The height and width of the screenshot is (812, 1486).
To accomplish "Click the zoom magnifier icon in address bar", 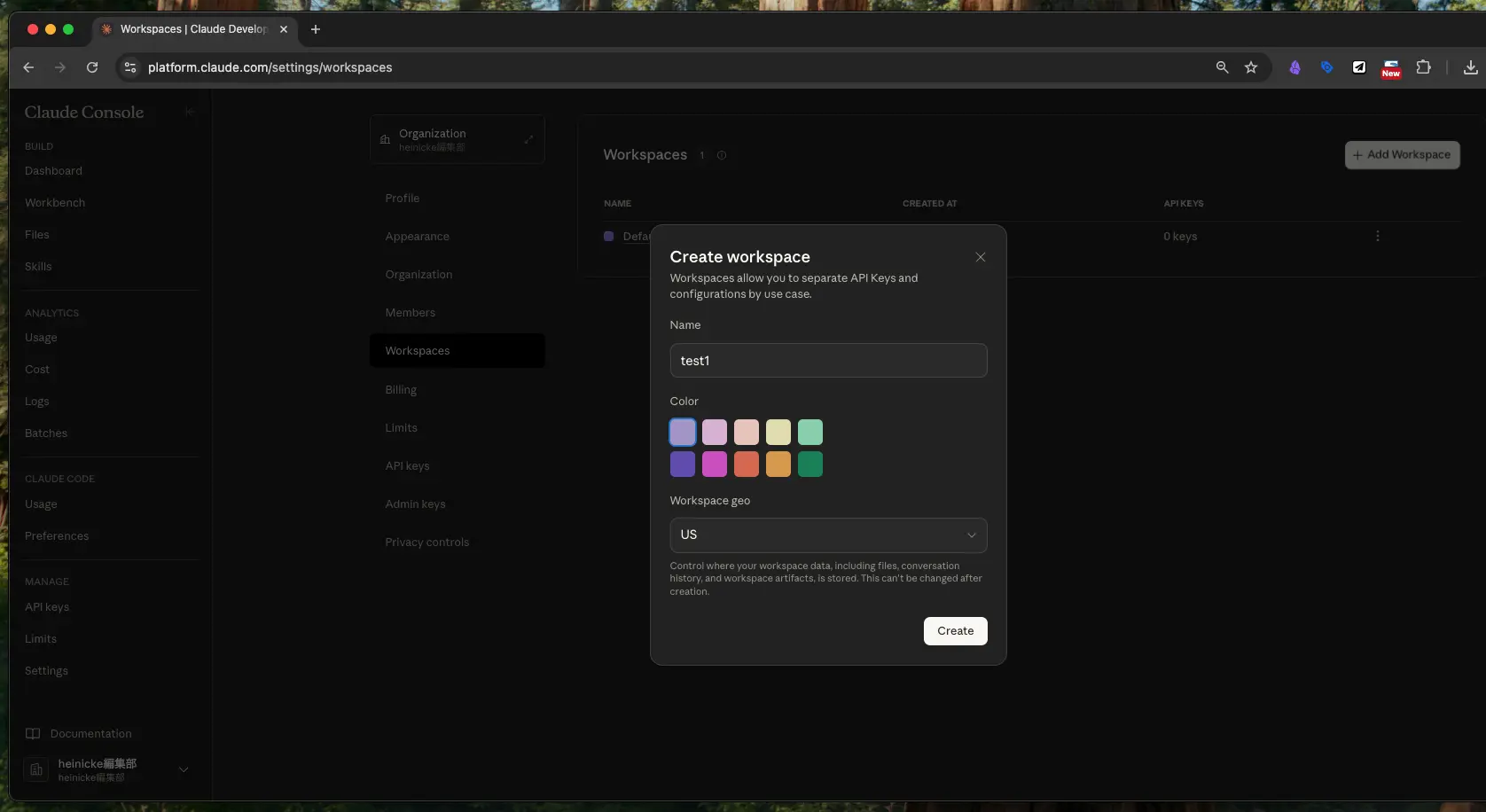I will pos(1222,67).
